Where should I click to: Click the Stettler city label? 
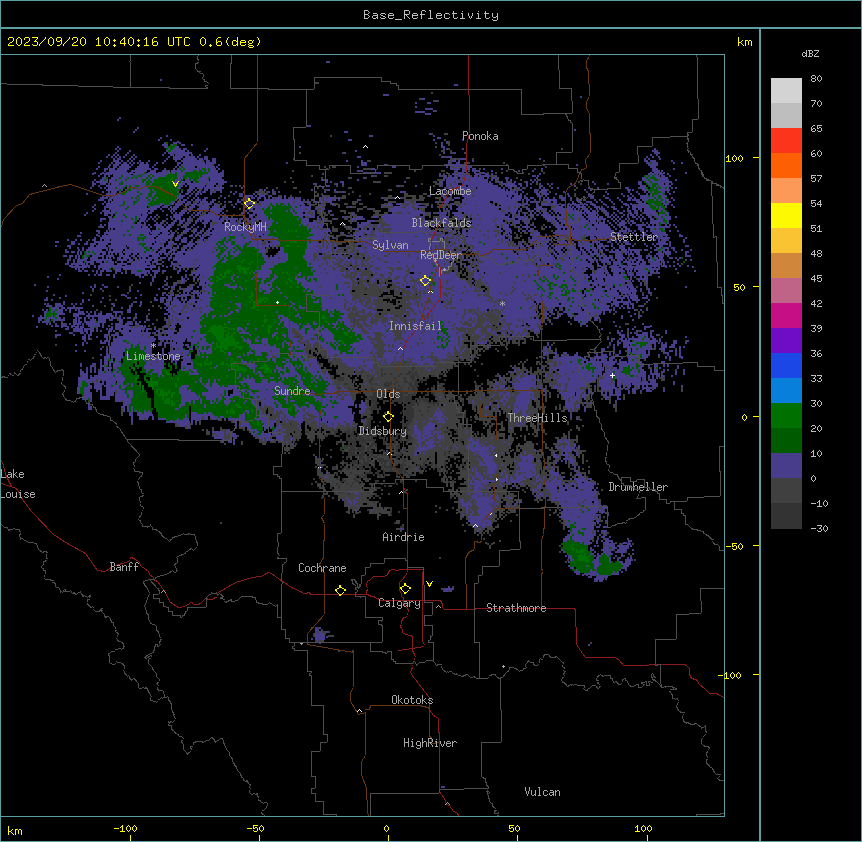pyautogui.click(x=634, y=237)
